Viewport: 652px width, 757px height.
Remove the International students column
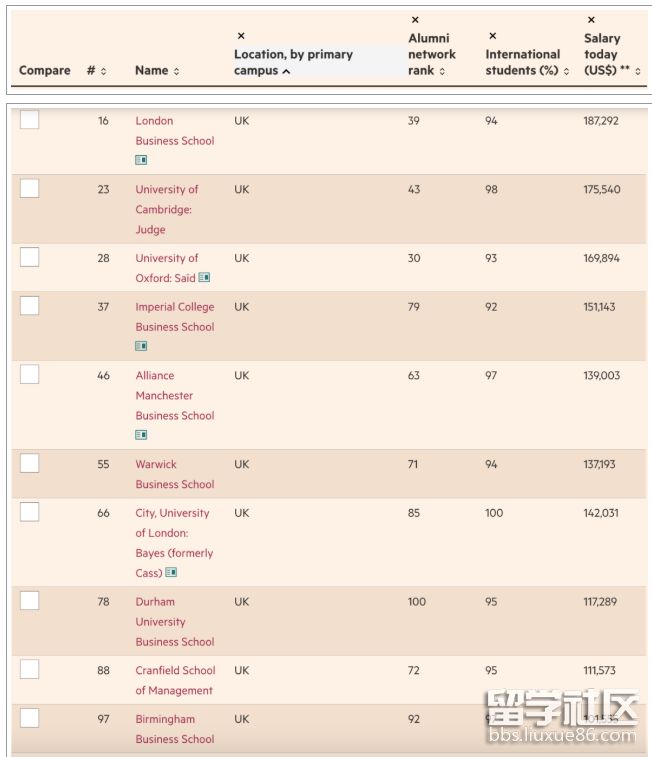click(x=492, y=36)
